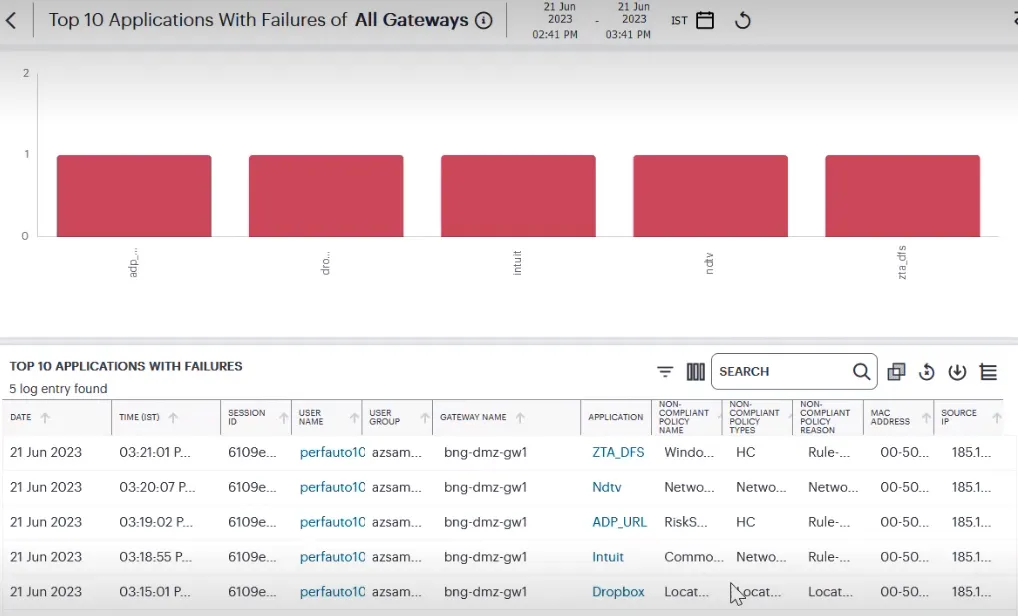Image resolution: width=1018 pixels, height=616 pixels.
Task: Open the info icon beside All Gateways
Action: pyautogui.click(x=484, y=20)
